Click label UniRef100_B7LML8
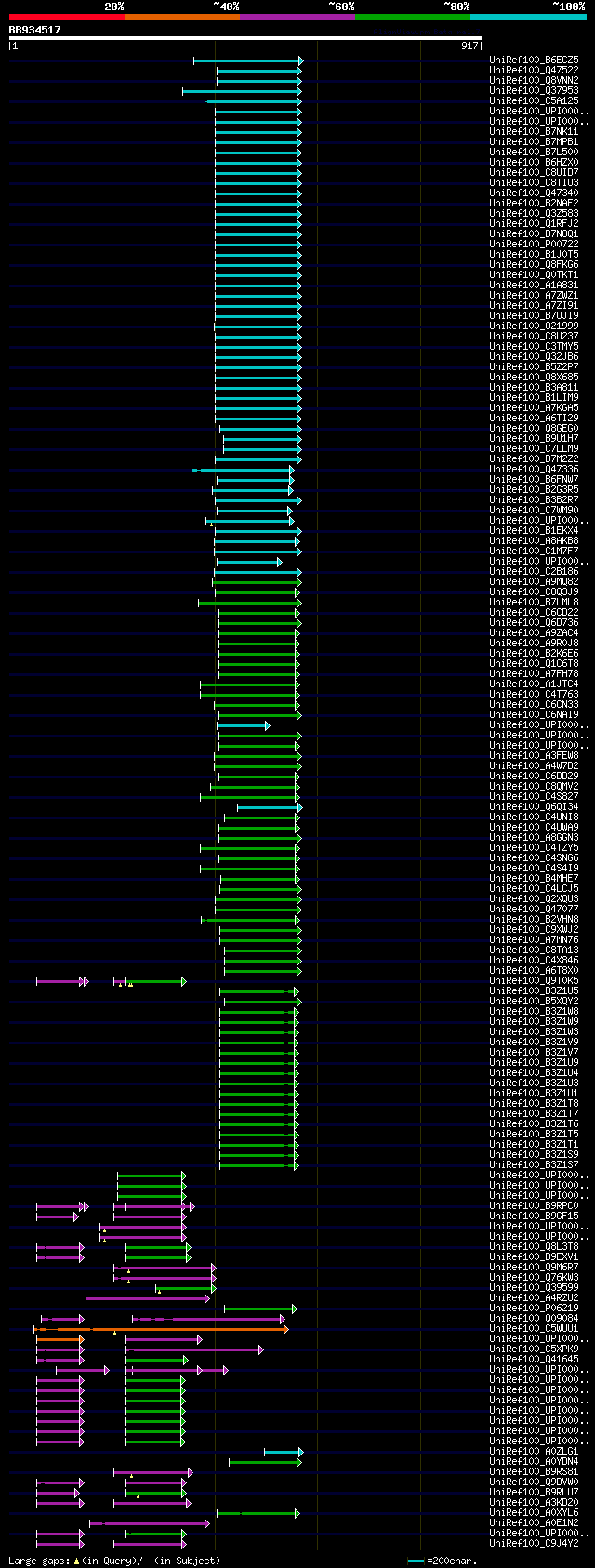Viewport: 595px width, 1568px height. click(x=534, y=603)
